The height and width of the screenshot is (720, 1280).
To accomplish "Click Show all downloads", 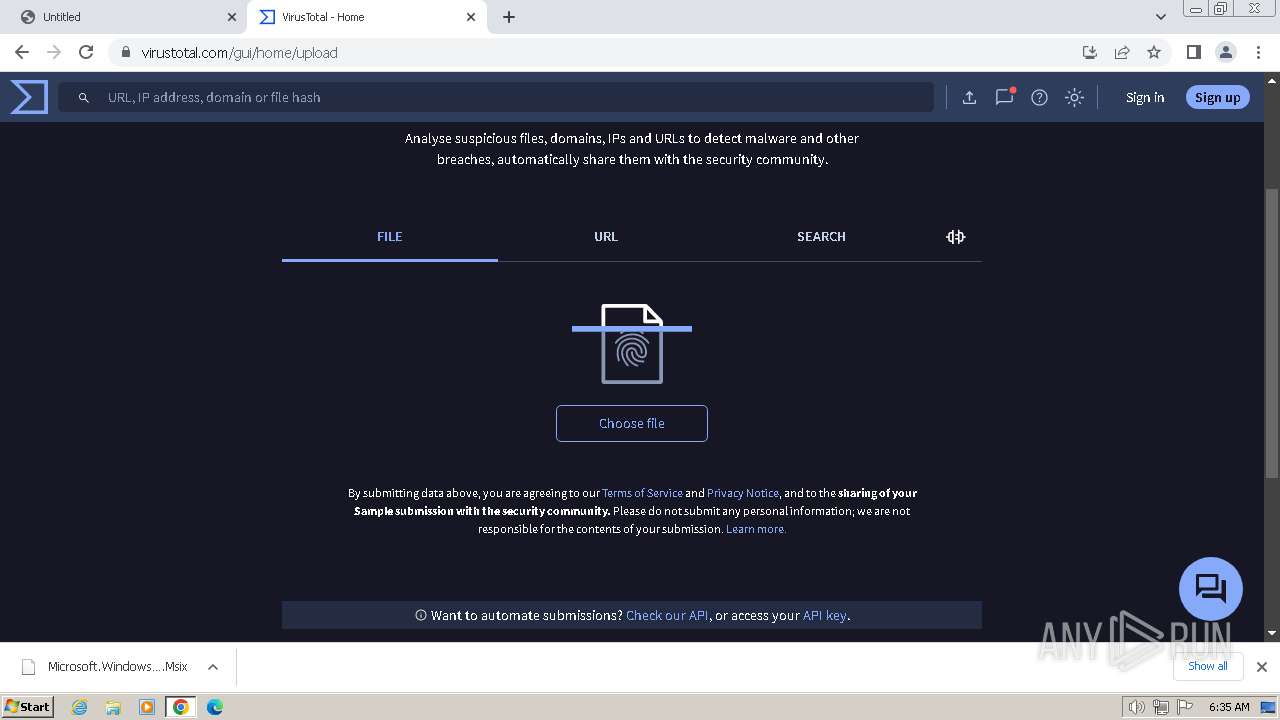I will click(1208, 666).
